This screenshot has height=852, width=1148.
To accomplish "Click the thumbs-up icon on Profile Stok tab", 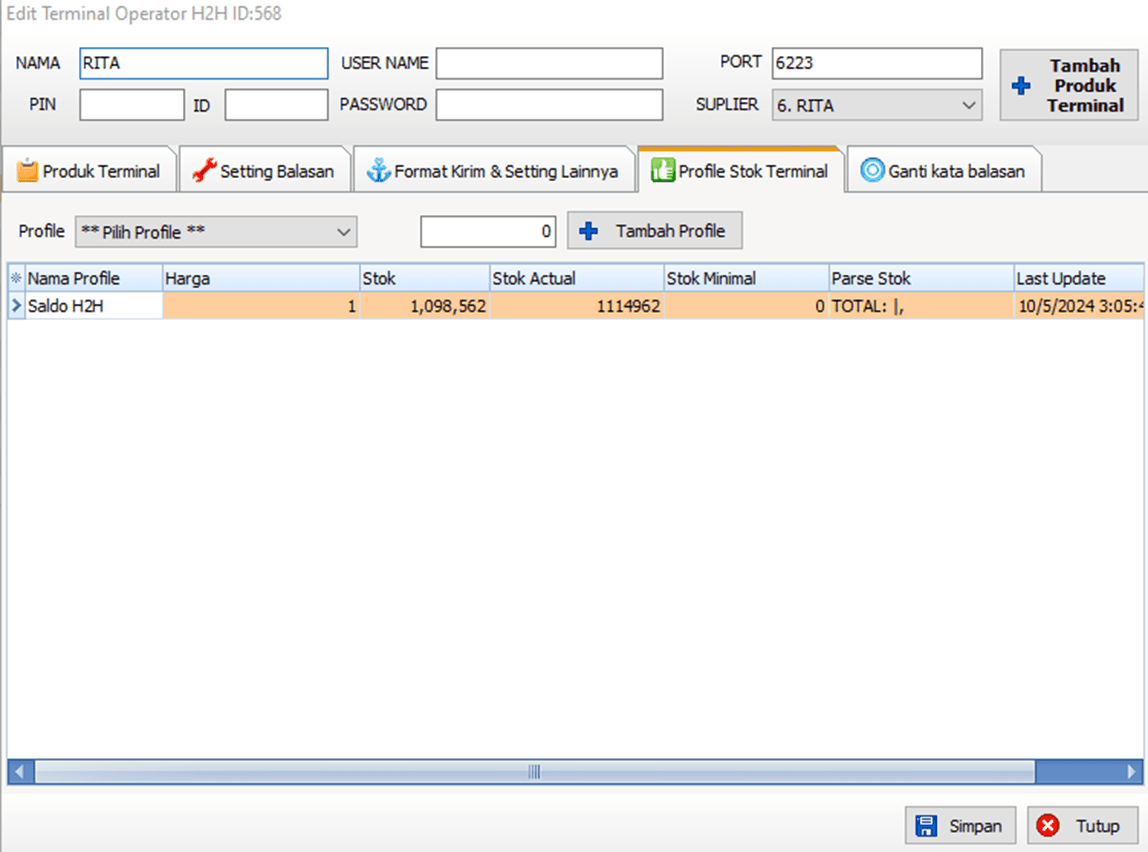I will coord(662,171).
